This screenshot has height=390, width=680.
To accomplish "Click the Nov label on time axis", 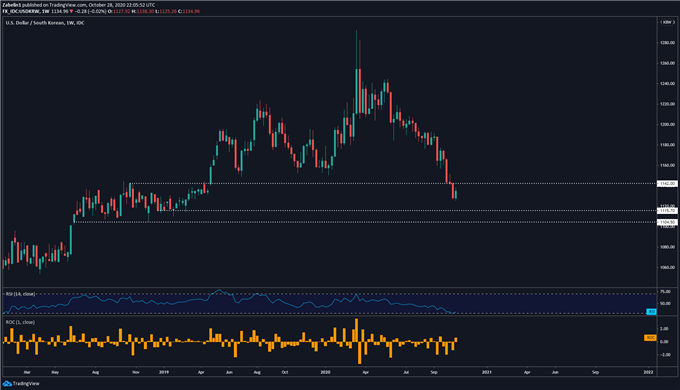I will coord(136,372).
